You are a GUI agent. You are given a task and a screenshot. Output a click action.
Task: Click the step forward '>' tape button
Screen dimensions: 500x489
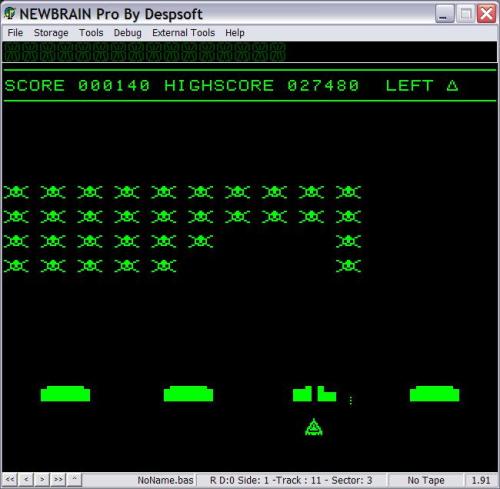click(42, 480)
